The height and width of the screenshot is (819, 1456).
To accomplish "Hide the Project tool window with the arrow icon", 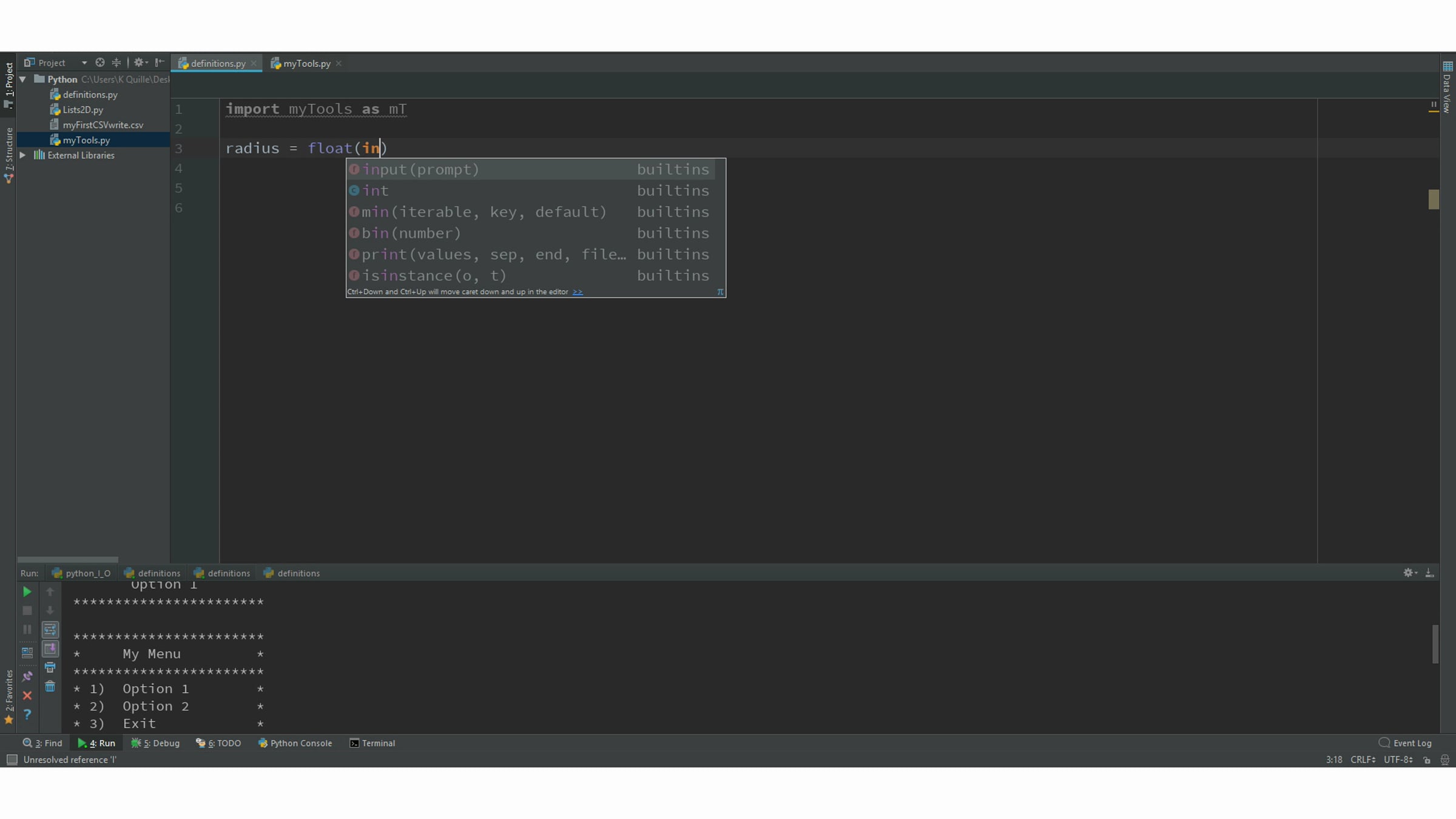I will click(x=160, y=62).
